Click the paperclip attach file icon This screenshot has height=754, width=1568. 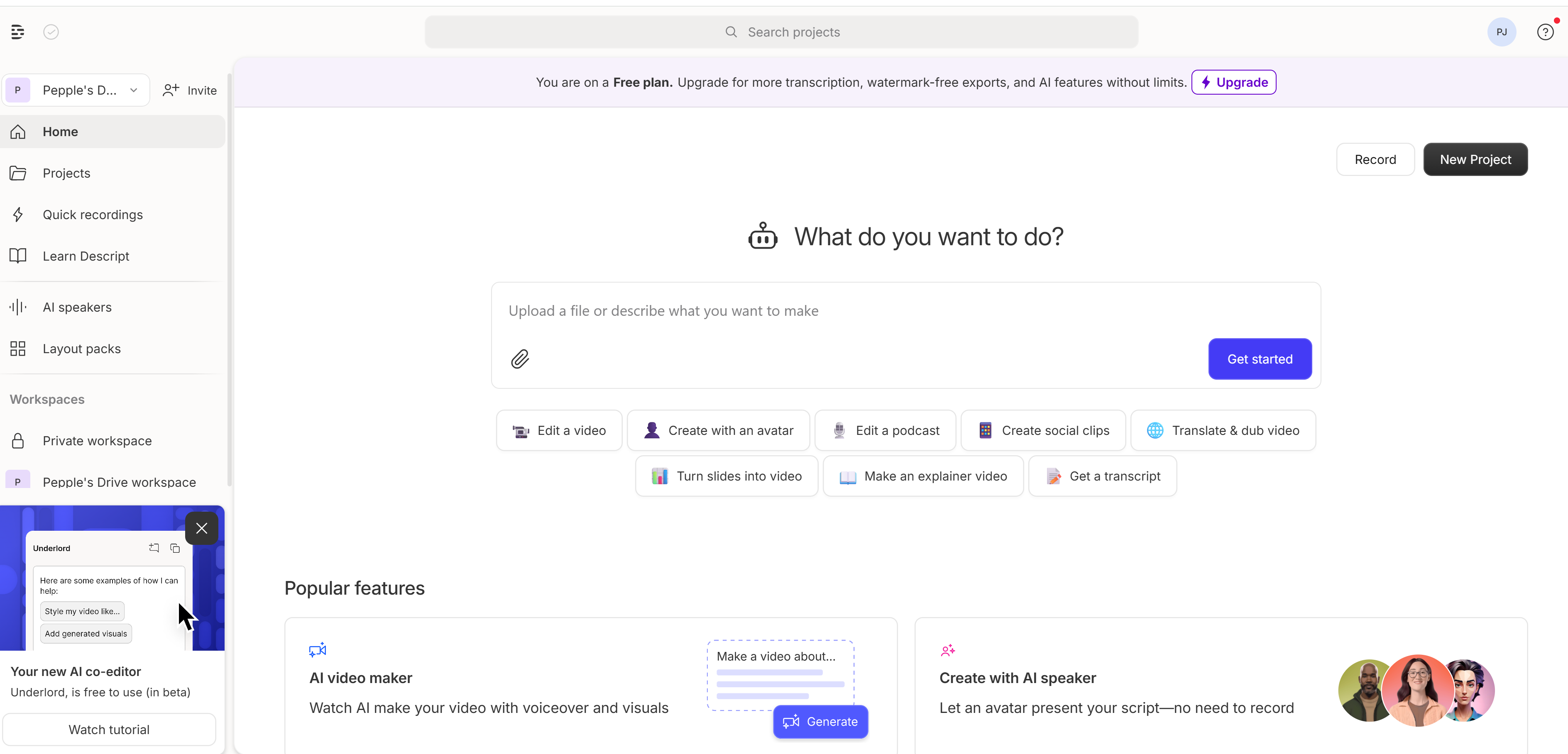[x=520, y=359]
